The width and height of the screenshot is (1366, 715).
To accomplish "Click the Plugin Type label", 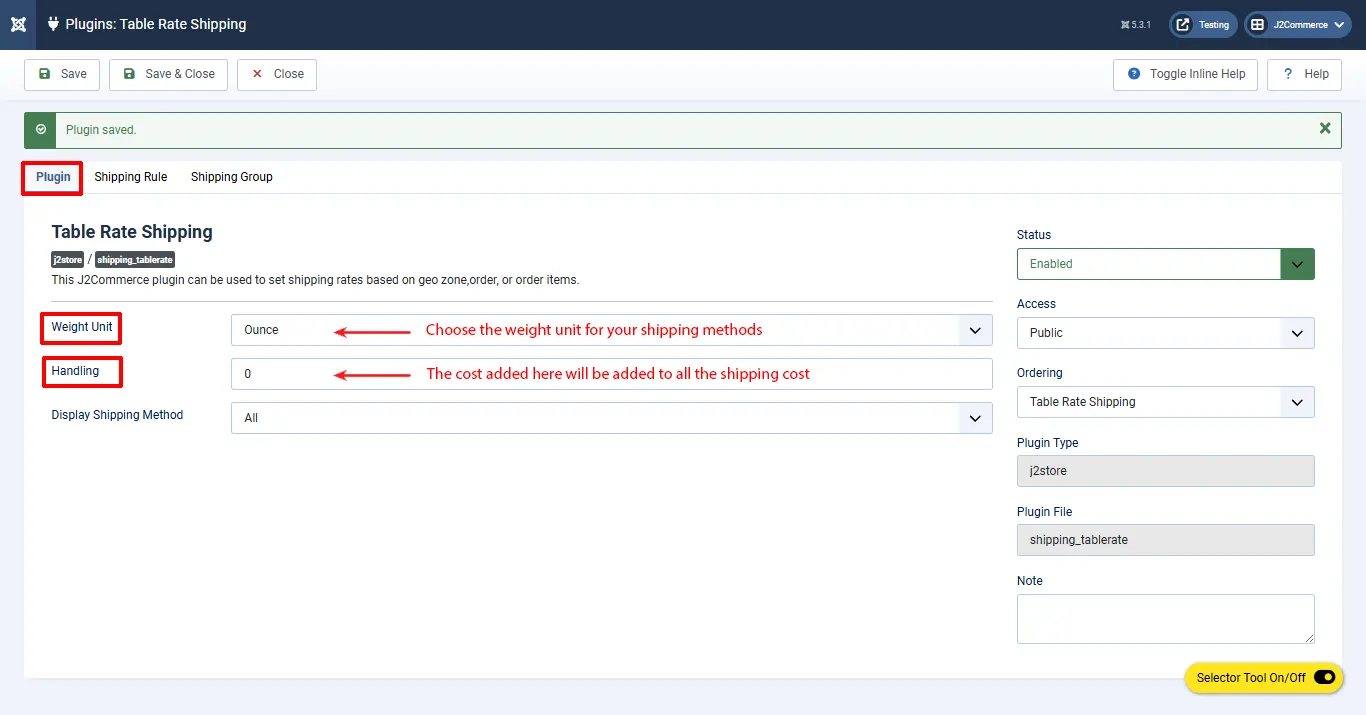I will pos(1048,443).
